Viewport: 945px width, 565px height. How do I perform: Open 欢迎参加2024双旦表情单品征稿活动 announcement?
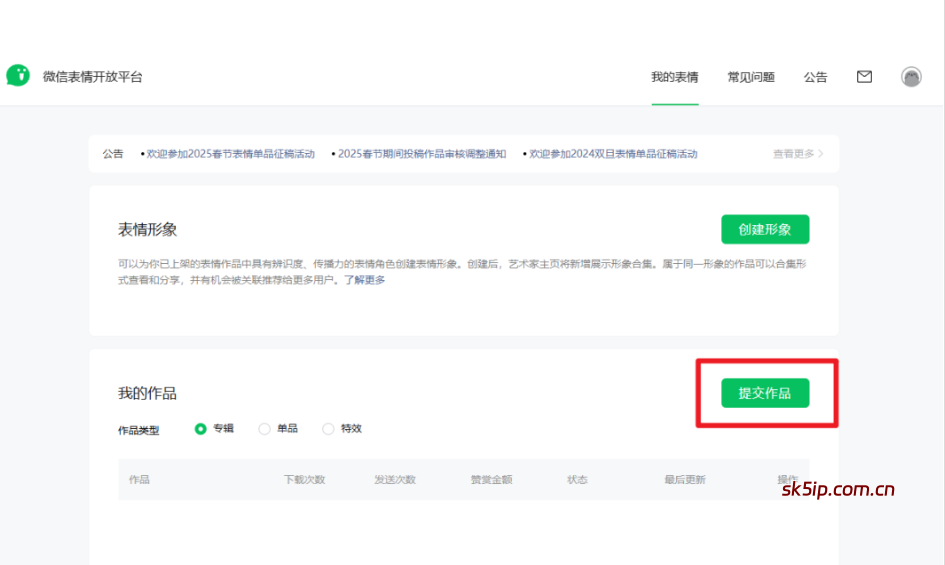[613, 154]
